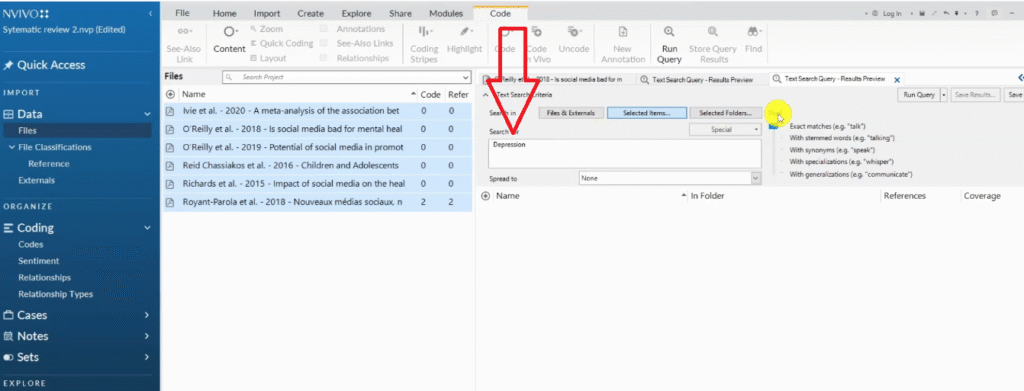Click the Search Project field

click(346, 77)
